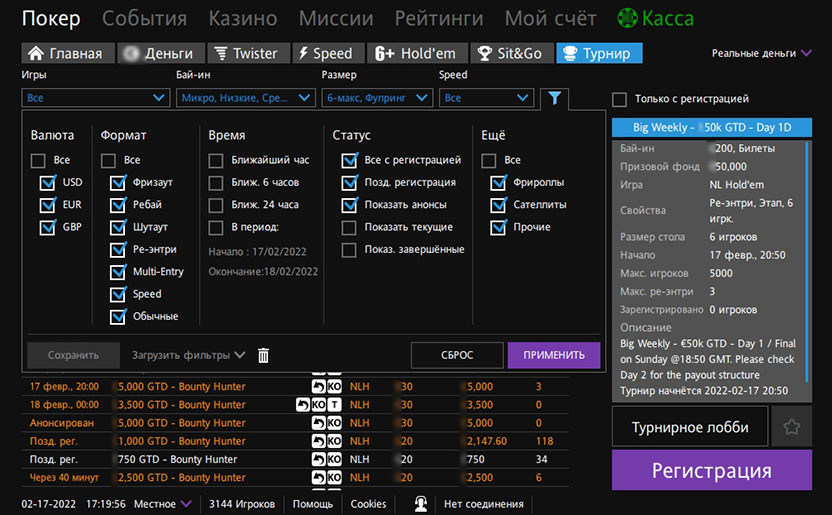Open the Касса cashier with chip icon
This screenshot has height=515, width=832.
(656, 18)
